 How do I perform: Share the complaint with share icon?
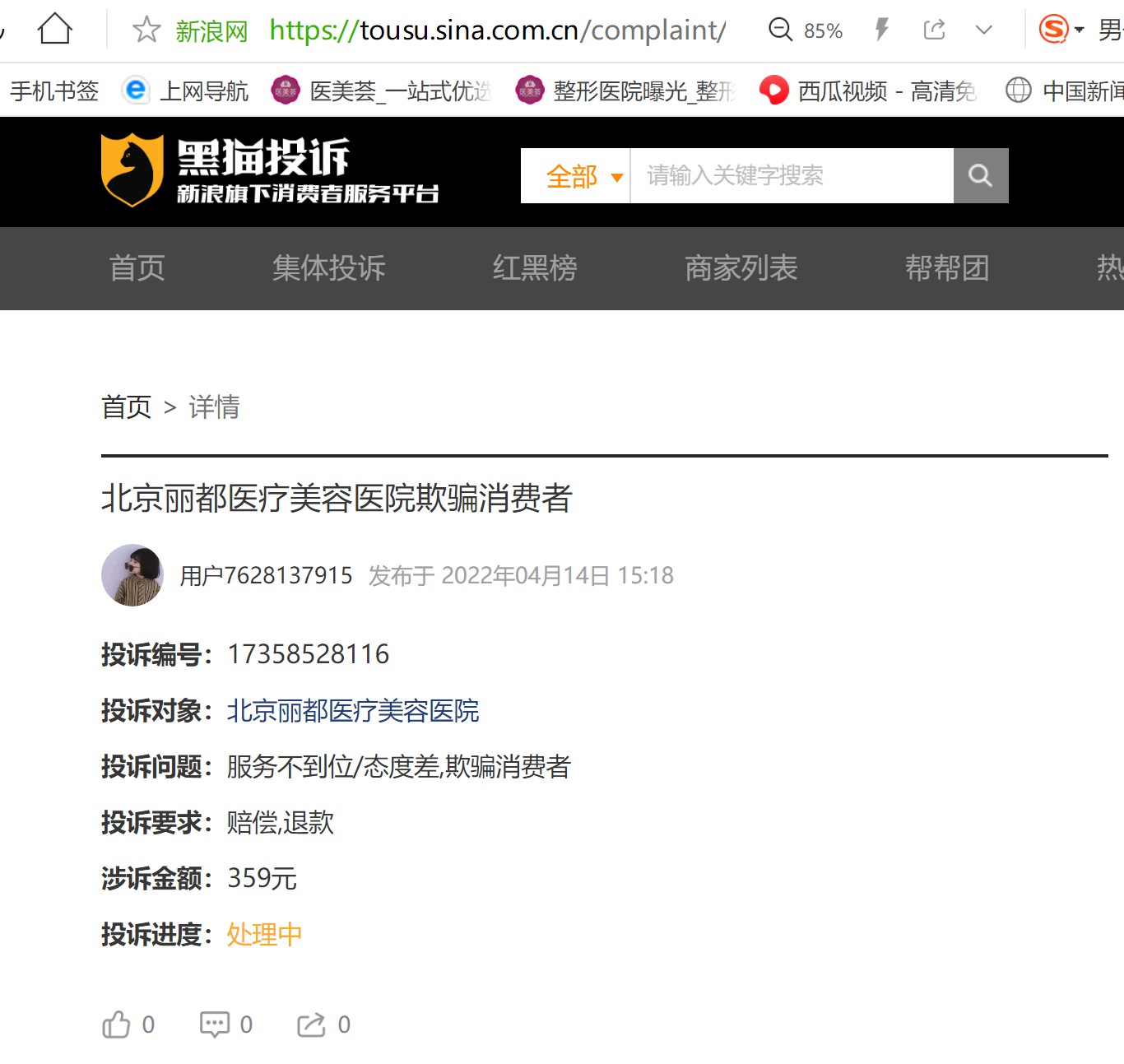click(311, 1025)
